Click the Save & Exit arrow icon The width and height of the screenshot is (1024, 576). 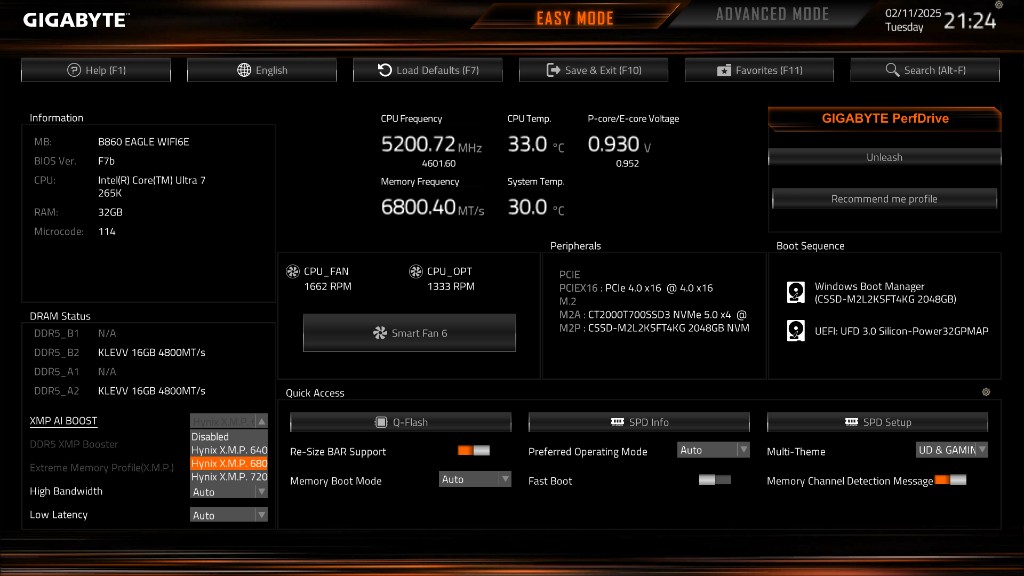point(553,70)
